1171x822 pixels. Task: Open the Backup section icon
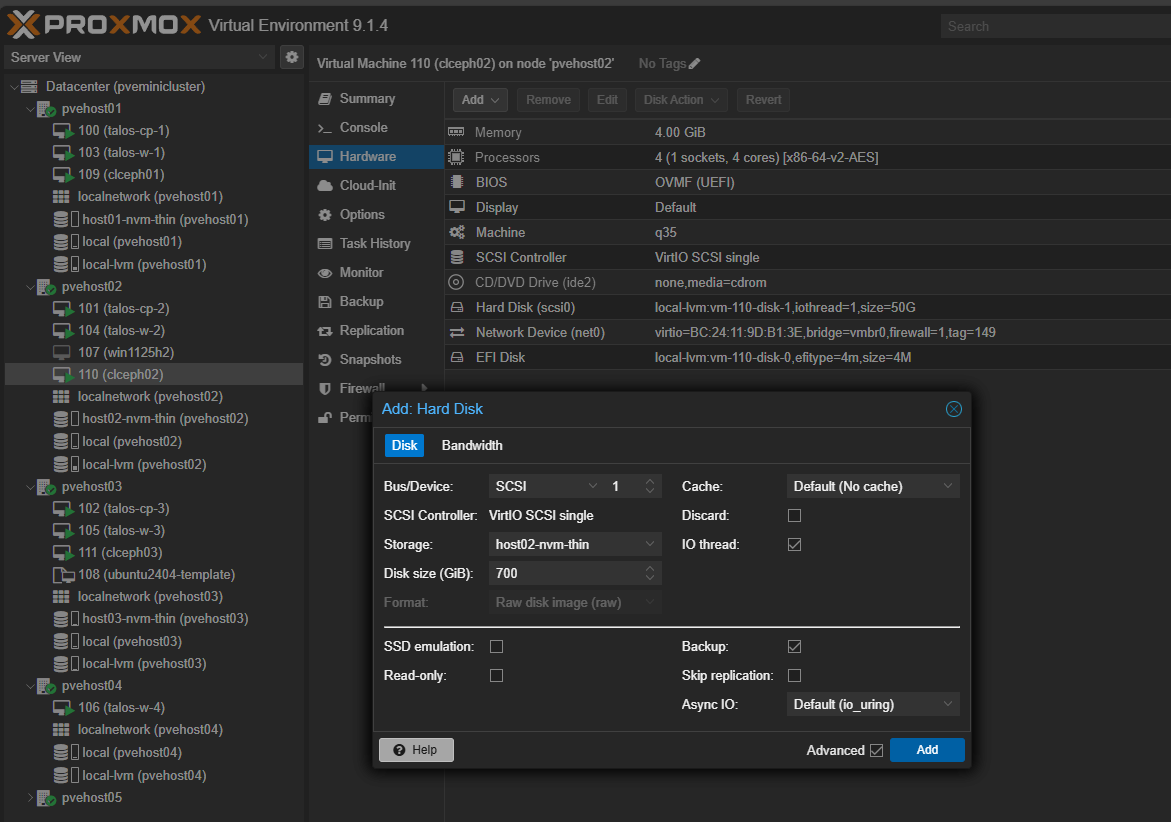click(324, 302)
